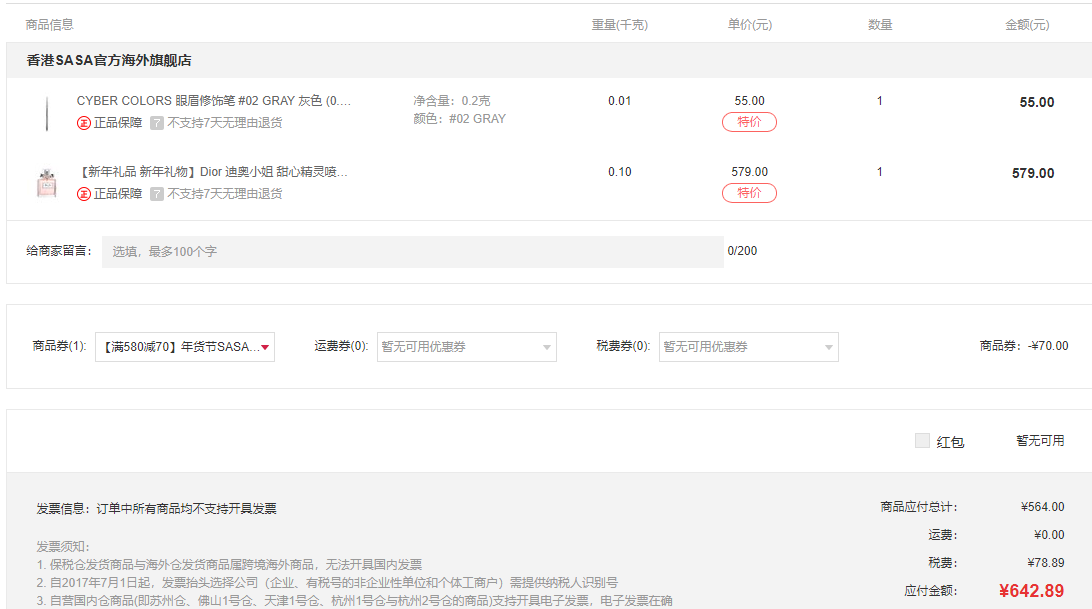Click the 0.10 weight value
Image resolution: width=1092 pixels, height=609 pixels.
pyautogui.click(x=619, y=172)
